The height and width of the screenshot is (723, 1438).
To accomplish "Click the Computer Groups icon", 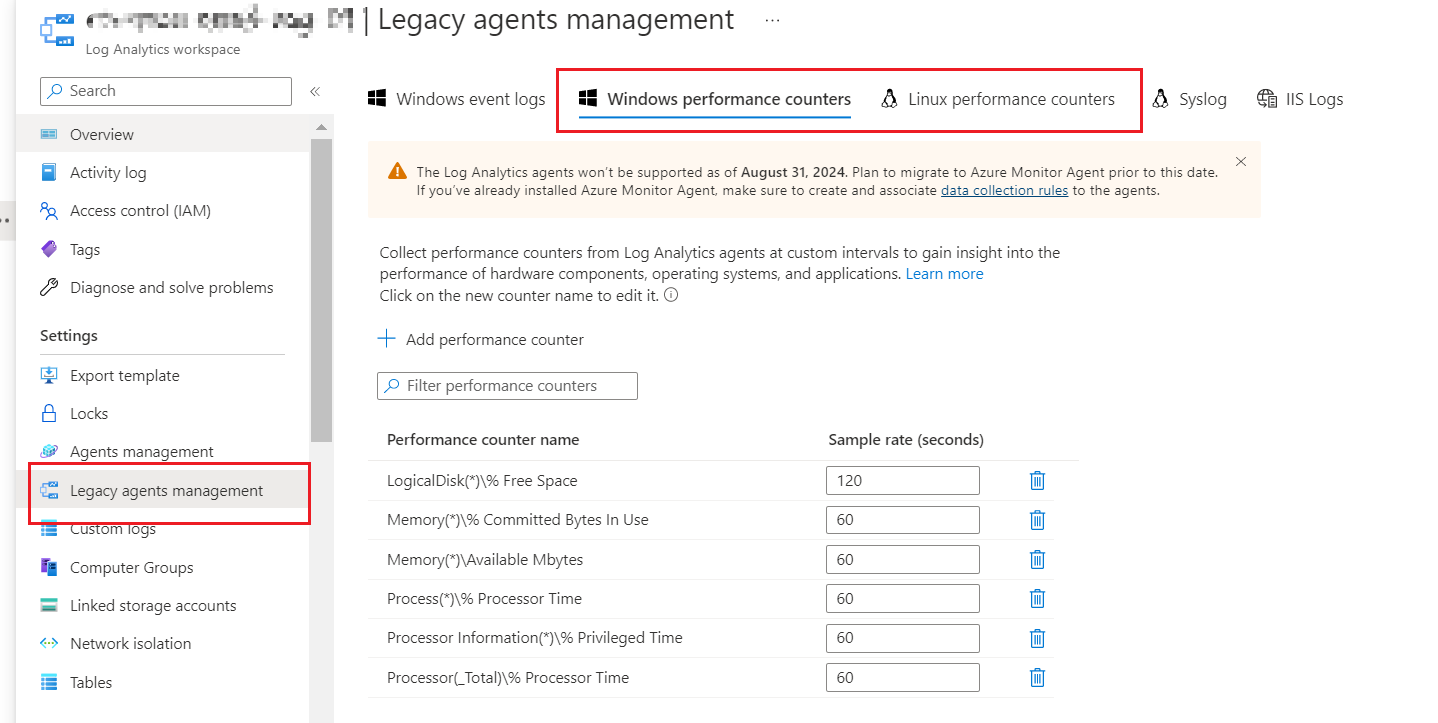I will [49, 567].
